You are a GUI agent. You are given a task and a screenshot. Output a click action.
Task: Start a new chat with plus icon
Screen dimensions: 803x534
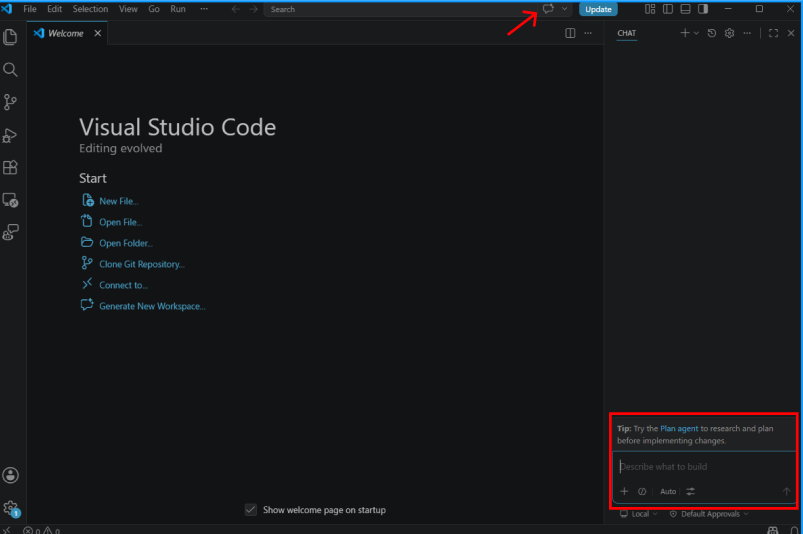coord(685,33)
